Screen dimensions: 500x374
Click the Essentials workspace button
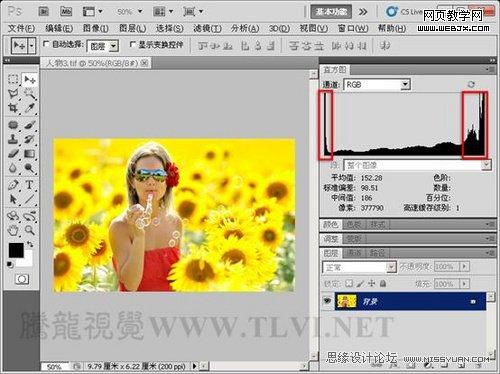[x=331, y=12]
